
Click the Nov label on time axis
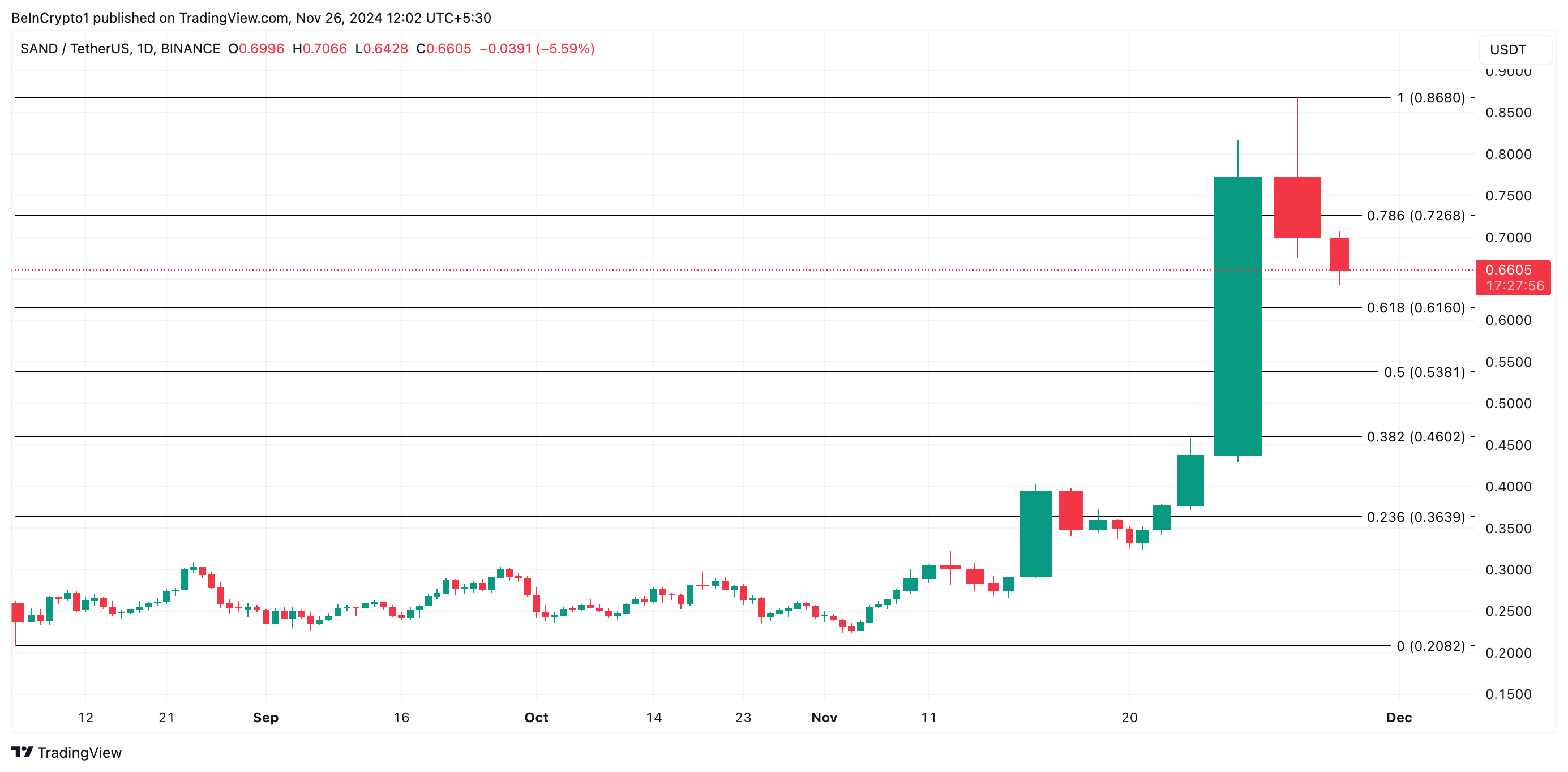click(824, 717)
